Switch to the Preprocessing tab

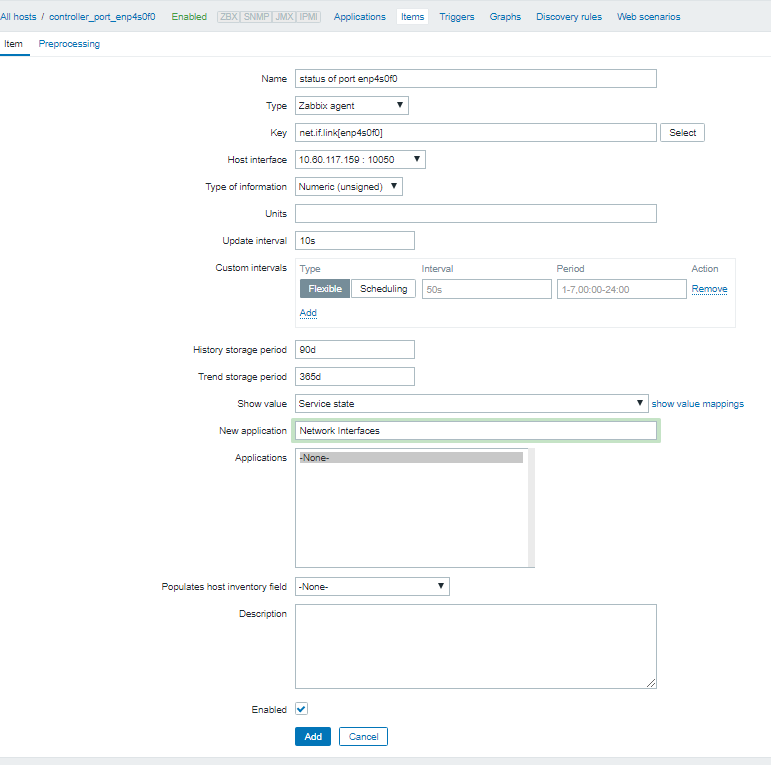69,44
